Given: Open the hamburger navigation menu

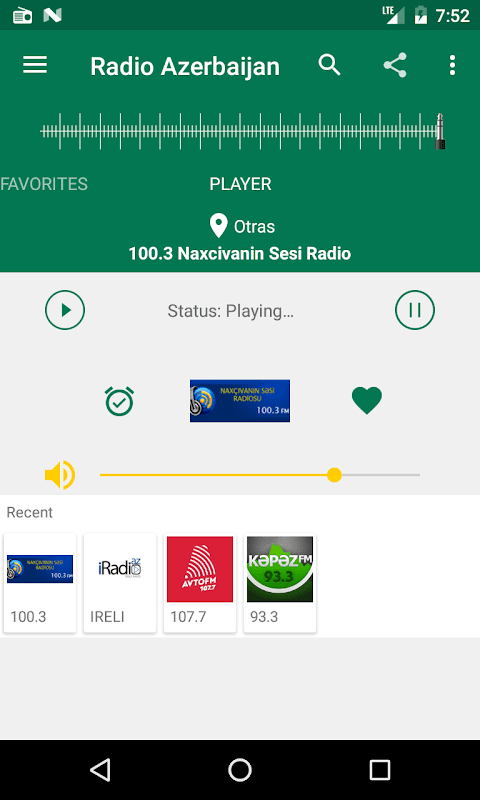Looking at the screenshot, I should (35, 65).
